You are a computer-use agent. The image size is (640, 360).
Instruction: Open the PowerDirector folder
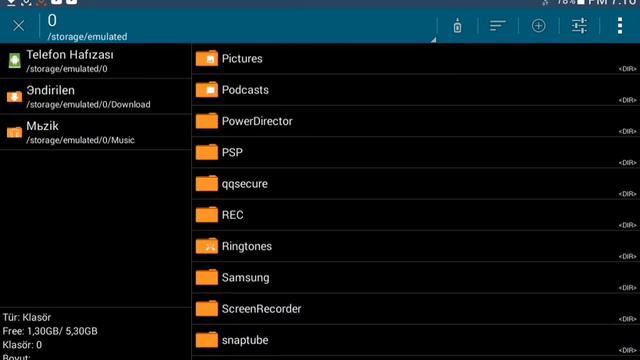416,121
